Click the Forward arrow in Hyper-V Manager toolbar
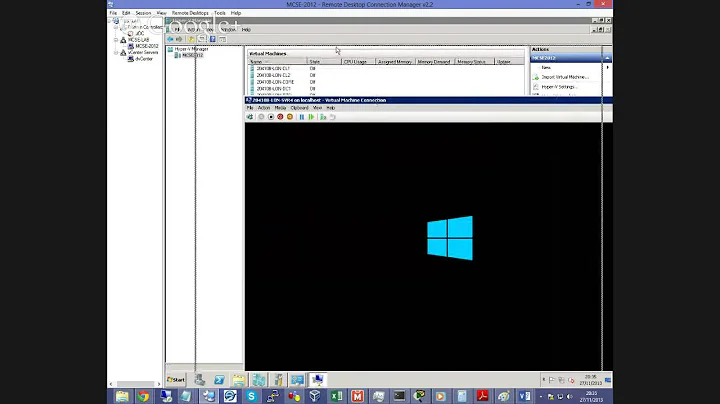 [179, 39]
